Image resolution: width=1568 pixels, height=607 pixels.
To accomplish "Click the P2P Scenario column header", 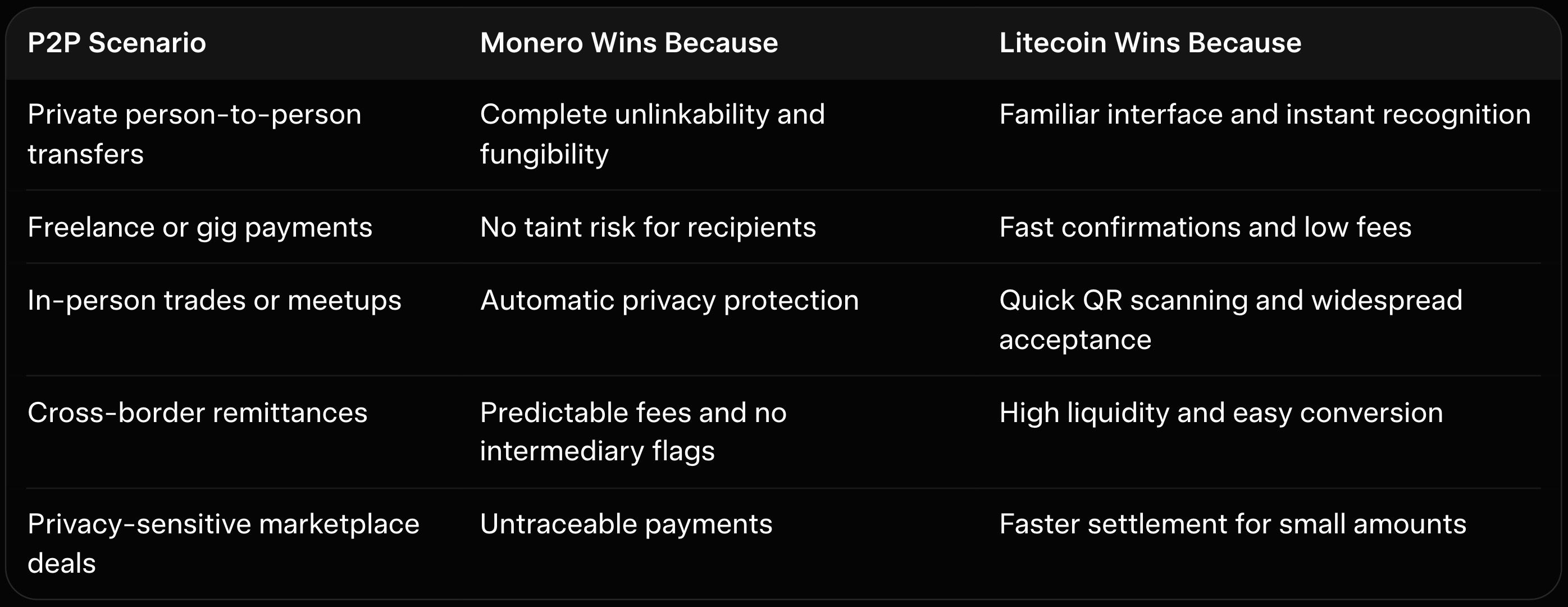I will click(x=117, y=43).
